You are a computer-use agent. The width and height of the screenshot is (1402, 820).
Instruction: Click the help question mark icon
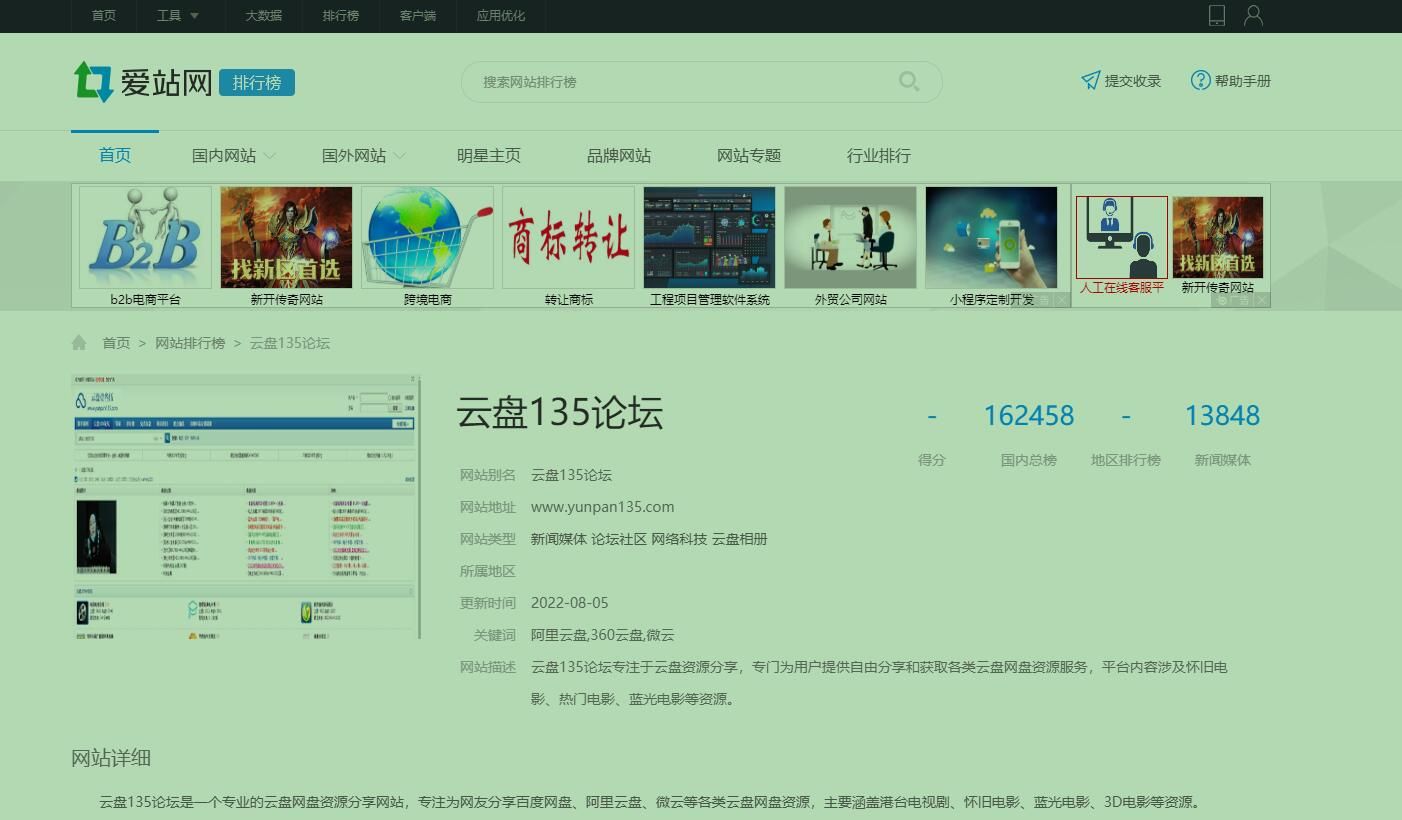1200,80
